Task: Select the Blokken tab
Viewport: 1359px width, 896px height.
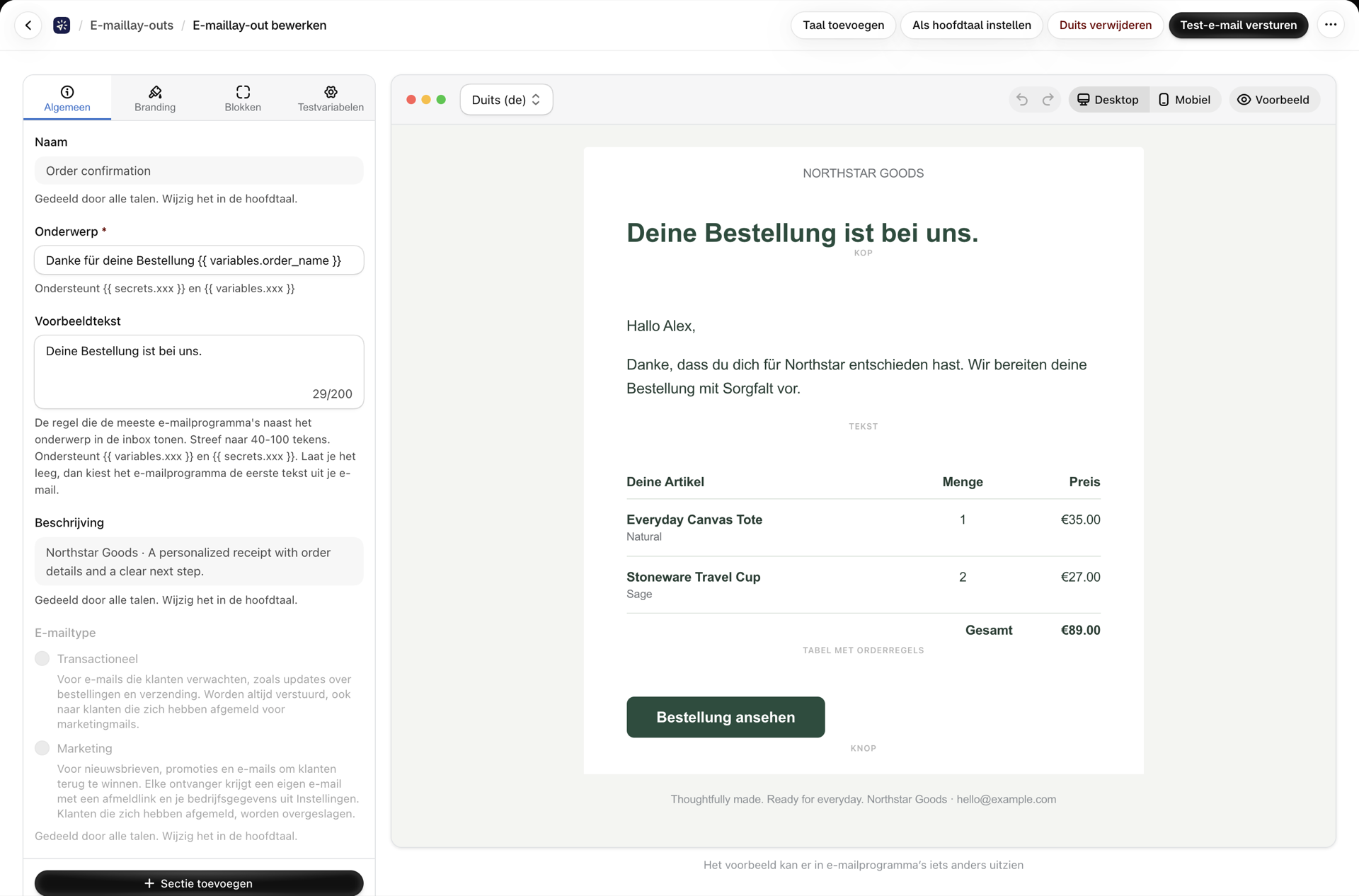Action: pyautogui.click(x=243, y=98)
